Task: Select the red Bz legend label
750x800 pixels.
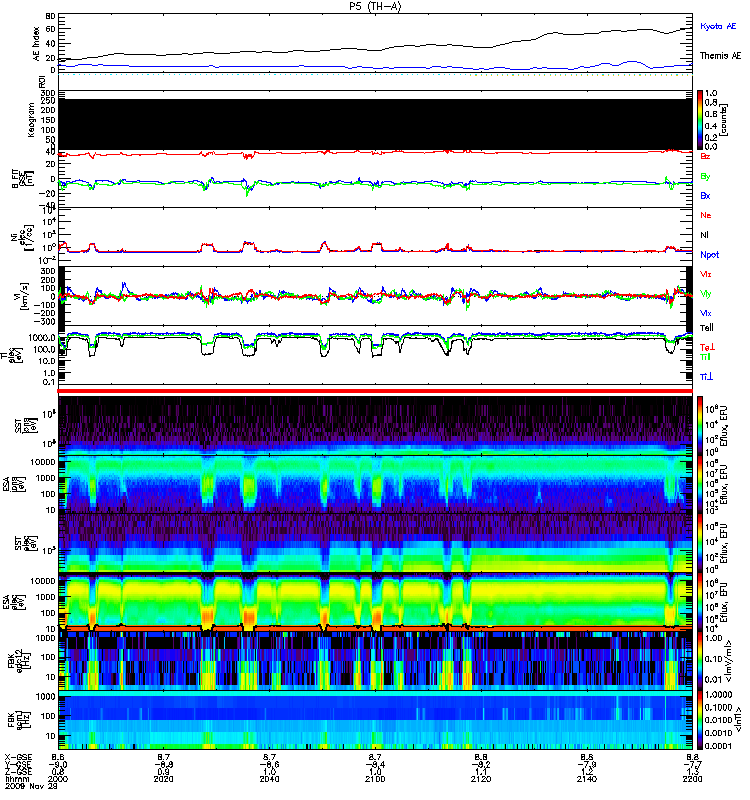Action: click(705, 156)
